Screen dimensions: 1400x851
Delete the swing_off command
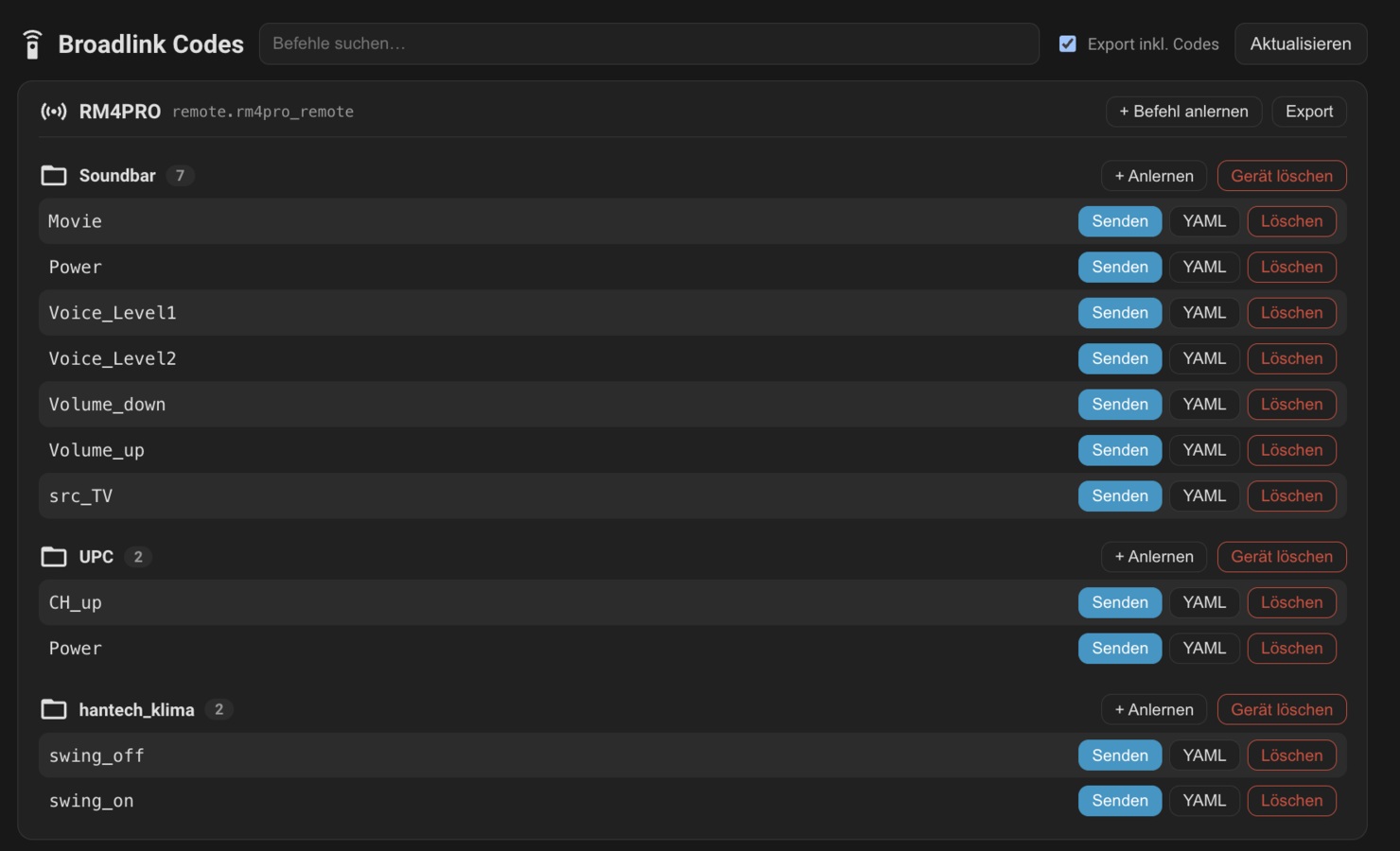[1291, 755]
